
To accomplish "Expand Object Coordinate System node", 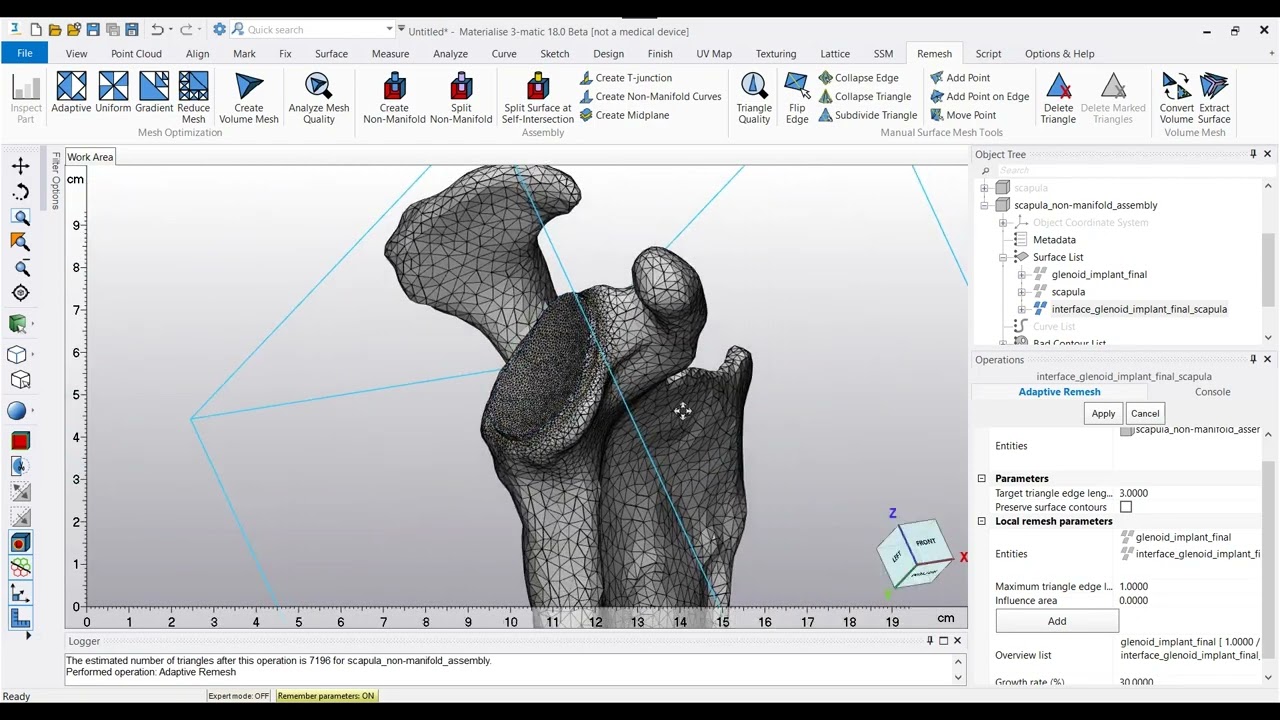I will 1003,223.
